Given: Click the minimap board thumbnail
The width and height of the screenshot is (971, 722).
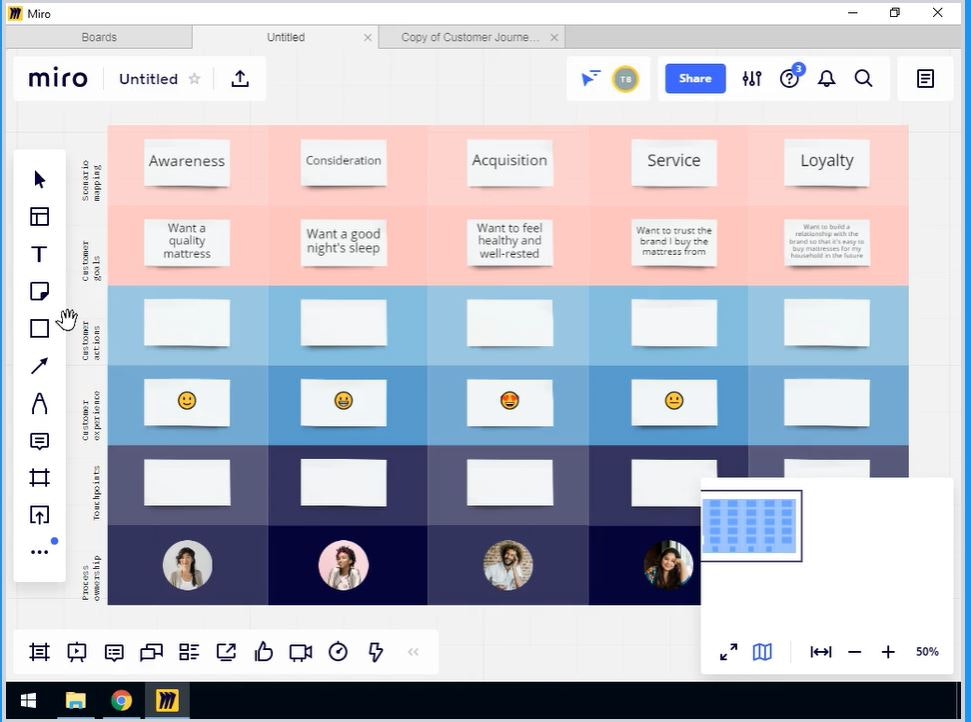Looking at the screenshot, I should coord(749,526).
